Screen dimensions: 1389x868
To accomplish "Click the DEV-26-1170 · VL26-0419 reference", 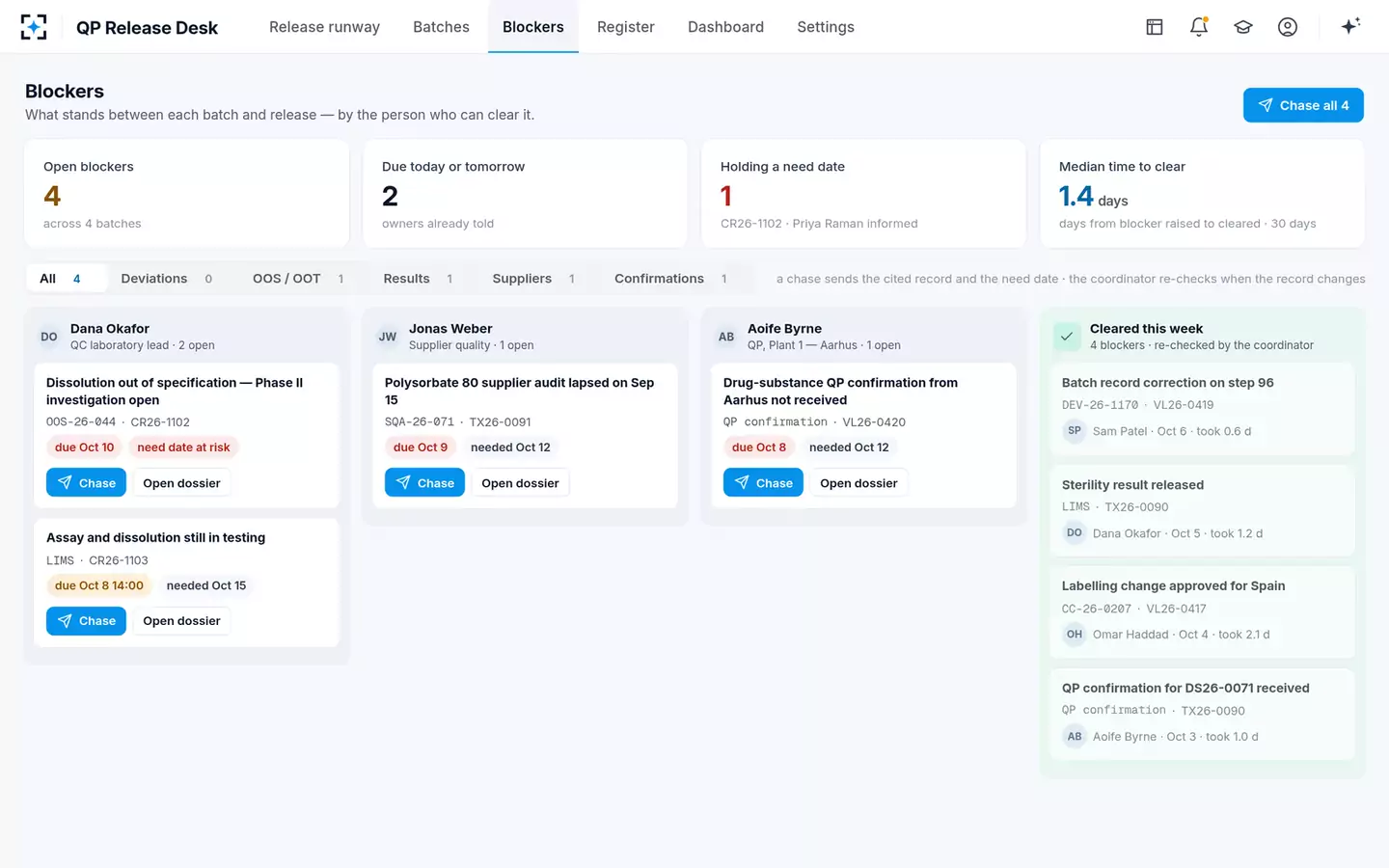I will [1137, 405].
